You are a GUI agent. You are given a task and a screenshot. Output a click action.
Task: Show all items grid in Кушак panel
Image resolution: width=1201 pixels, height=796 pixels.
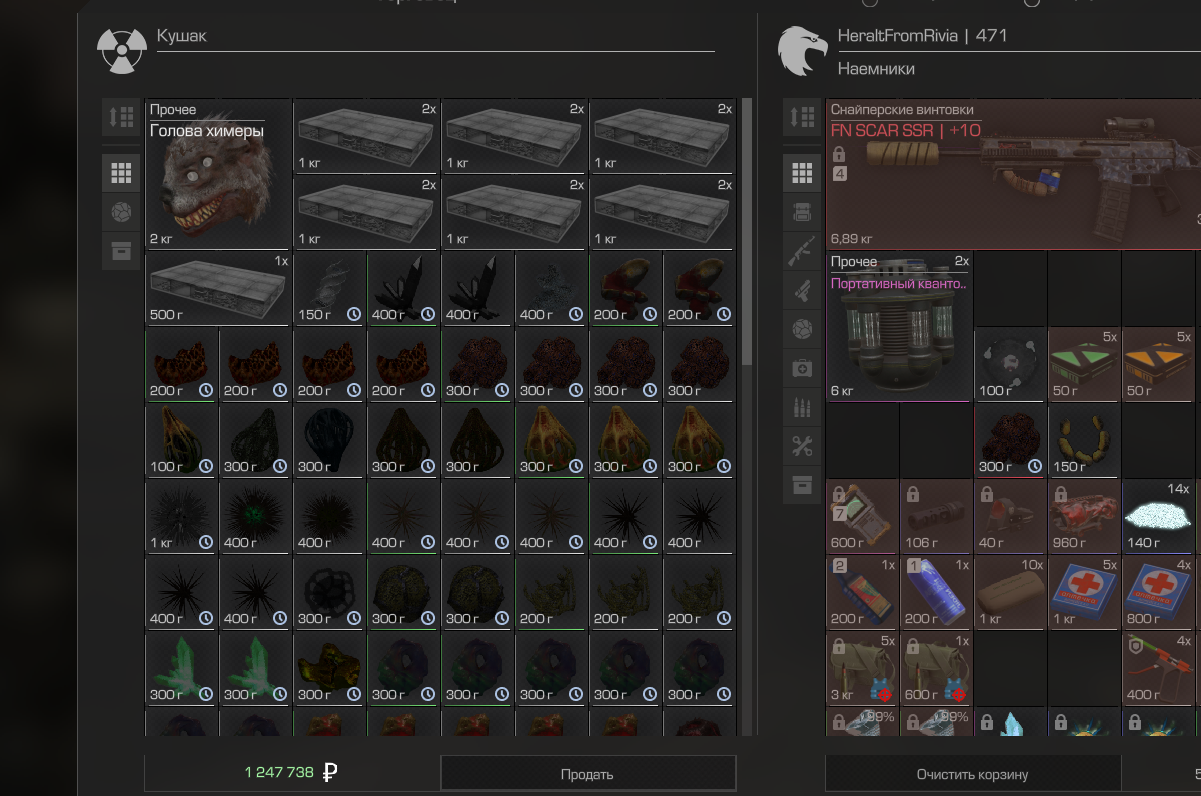pos(121,174)
